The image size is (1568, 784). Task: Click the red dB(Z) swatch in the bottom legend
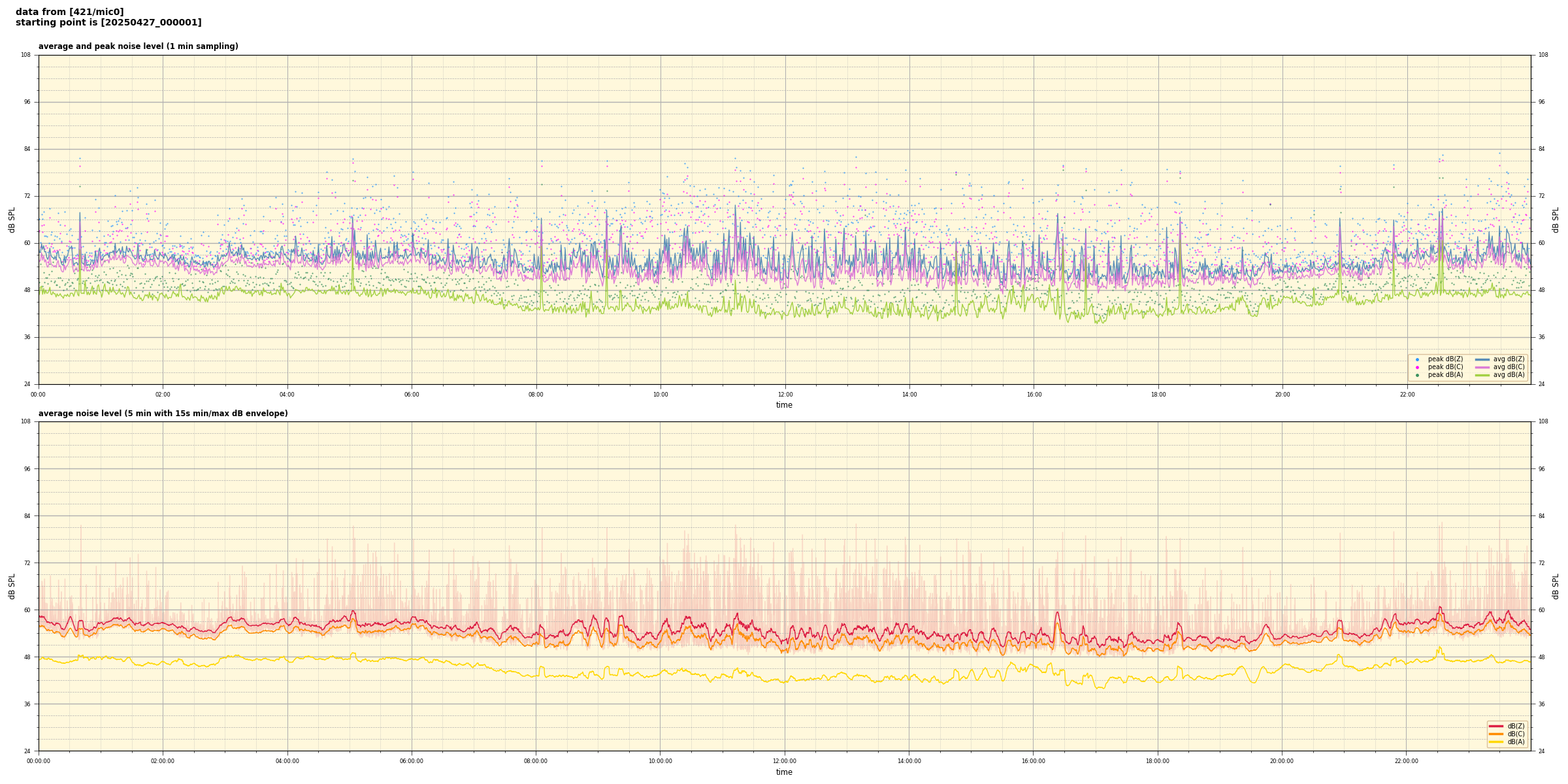[1497, 726]
